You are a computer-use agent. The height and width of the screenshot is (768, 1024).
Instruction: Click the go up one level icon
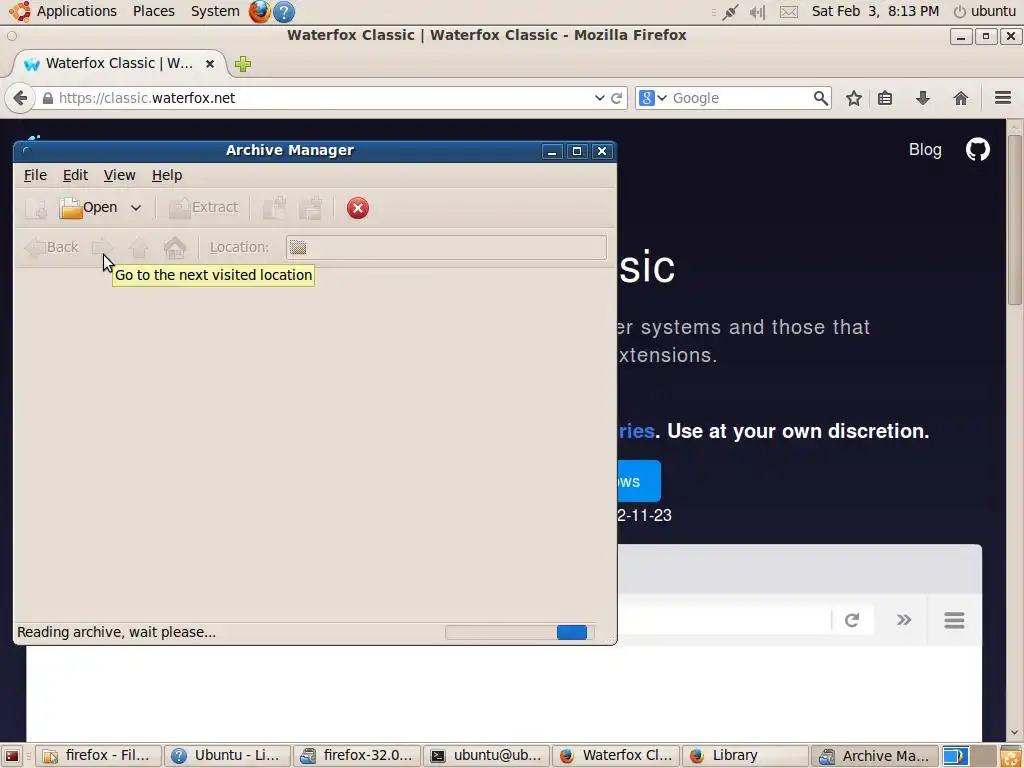(x=138, y=248)
